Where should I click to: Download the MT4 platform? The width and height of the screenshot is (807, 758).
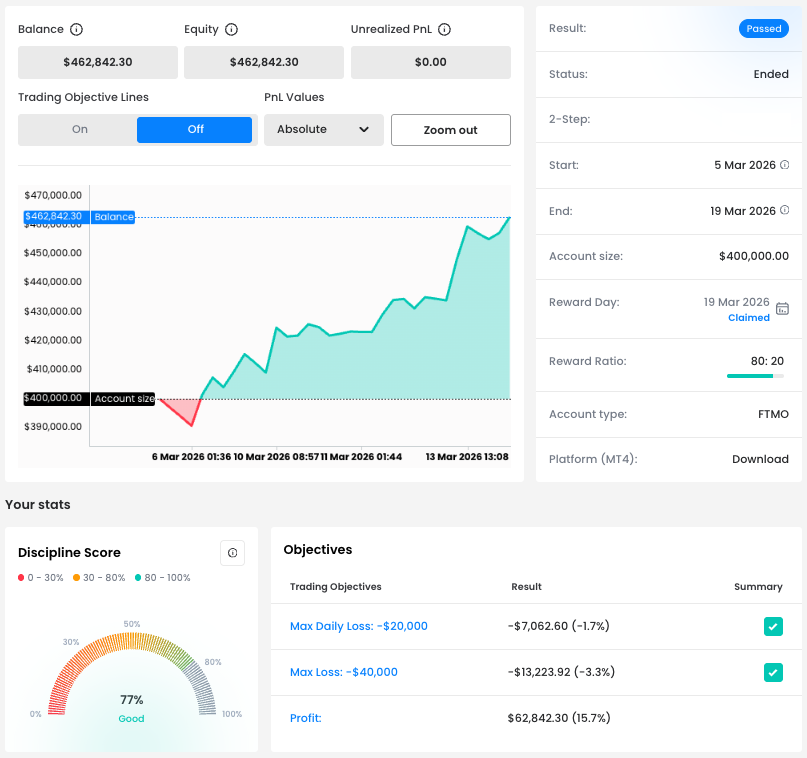[760, 460]
